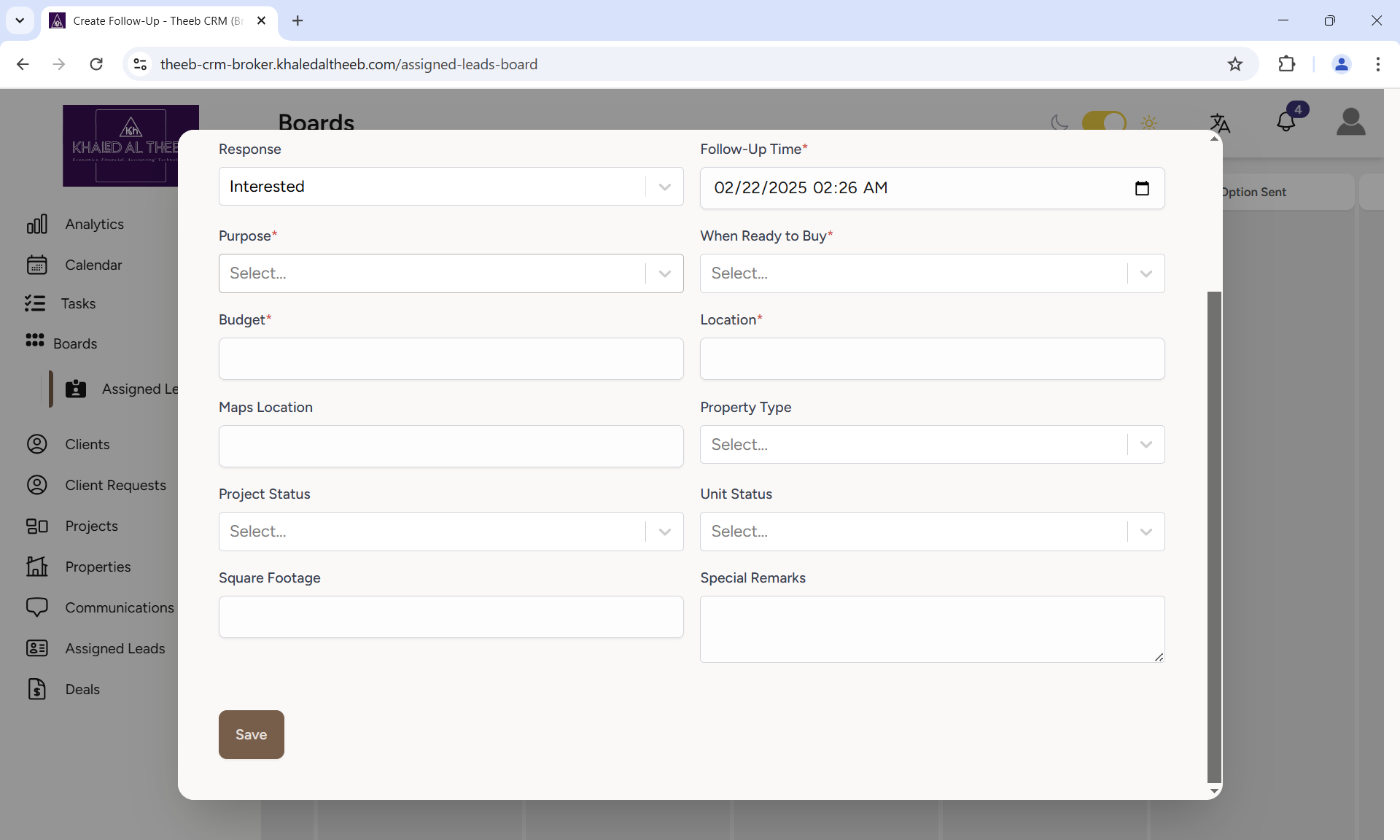Open the user profile avatar icon
Viewport: 1400px width, 840px height.
[x=1350, y=122]
